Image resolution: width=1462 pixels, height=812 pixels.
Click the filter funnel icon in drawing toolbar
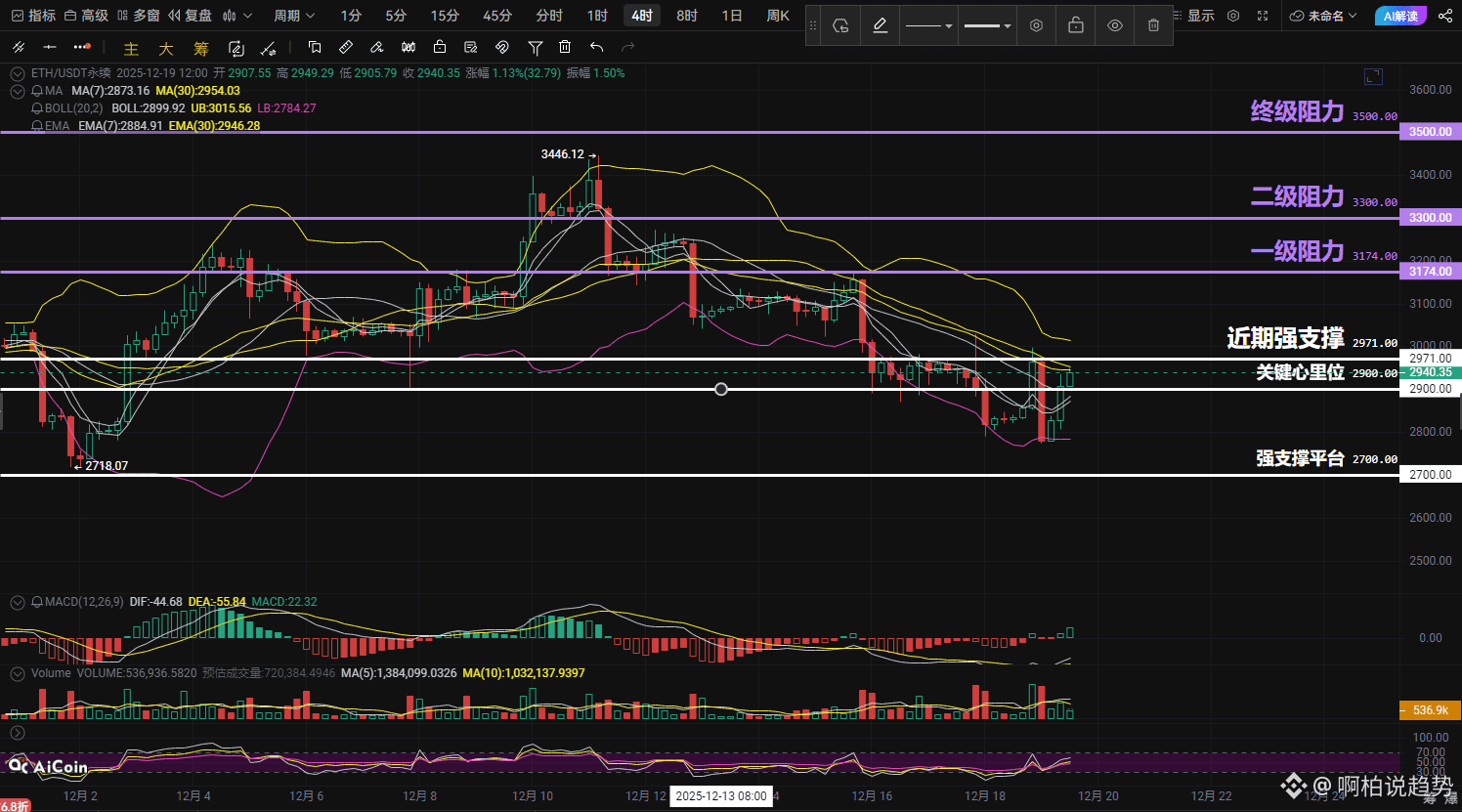[x=535, y=47]
